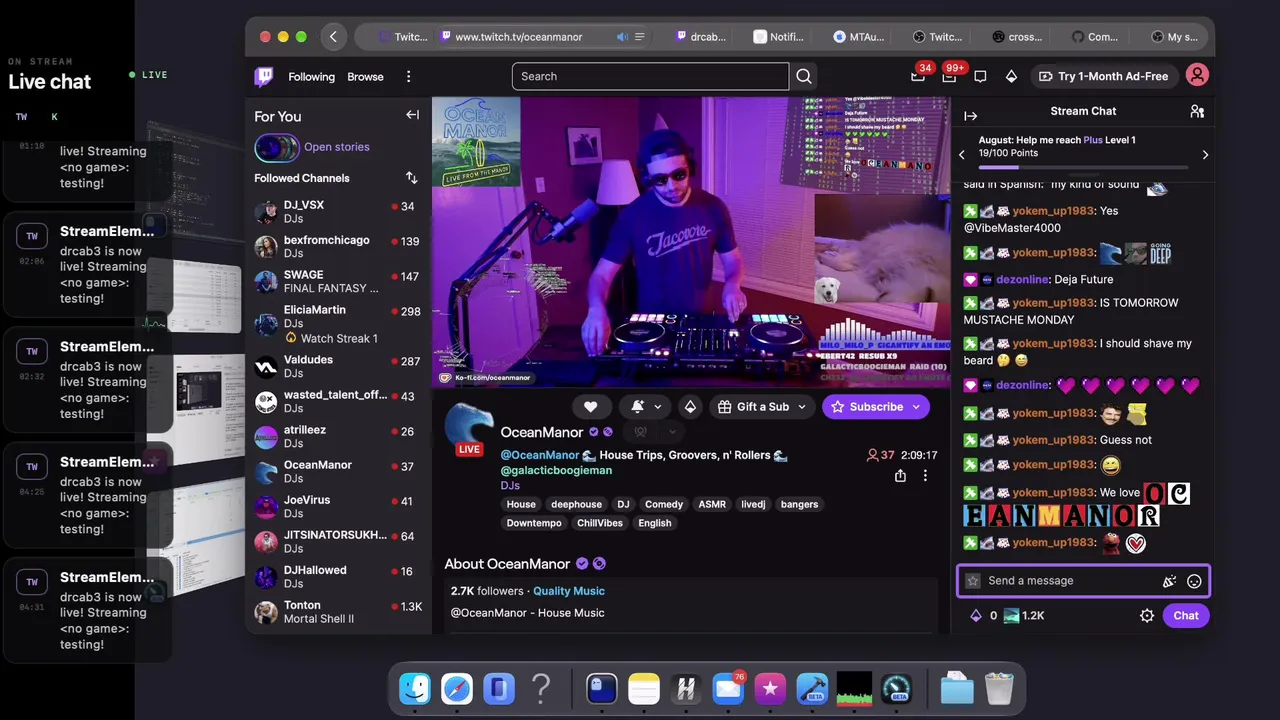Viewport: 1280px width, 720px height.
Task: Open notification bell dropdown for OceanManor
Action: [x=647, y=407]
